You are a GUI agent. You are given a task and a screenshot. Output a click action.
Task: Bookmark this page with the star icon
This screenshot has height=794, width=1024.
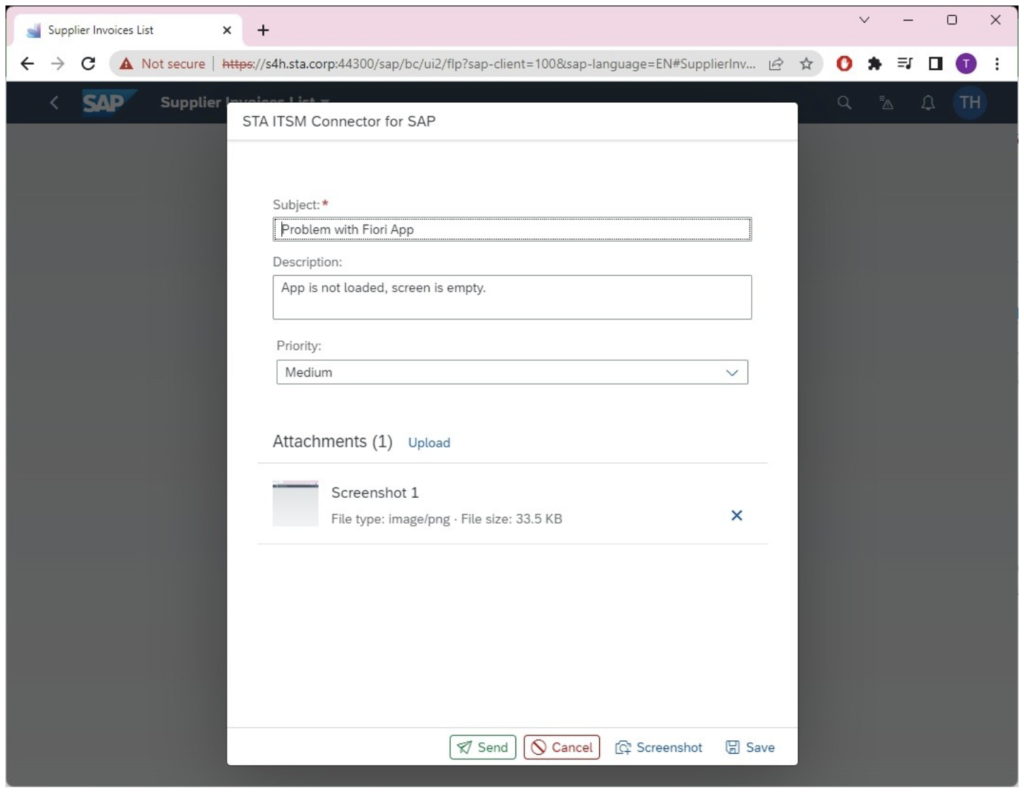coord(807,63)
